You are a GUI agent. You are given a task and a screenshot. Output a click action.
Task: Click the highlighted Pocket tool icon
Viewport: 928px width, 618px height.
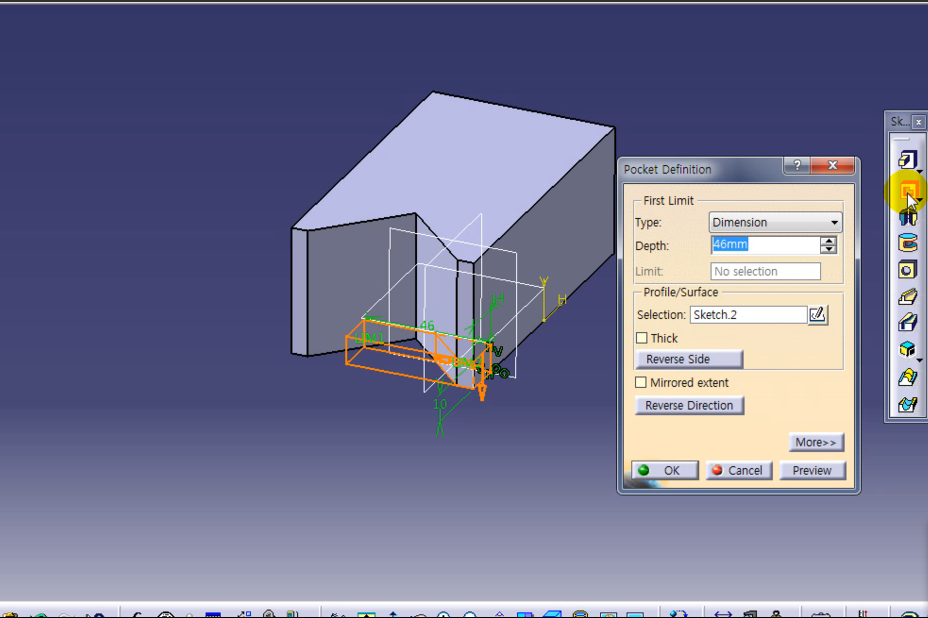[x=907, y=189]
